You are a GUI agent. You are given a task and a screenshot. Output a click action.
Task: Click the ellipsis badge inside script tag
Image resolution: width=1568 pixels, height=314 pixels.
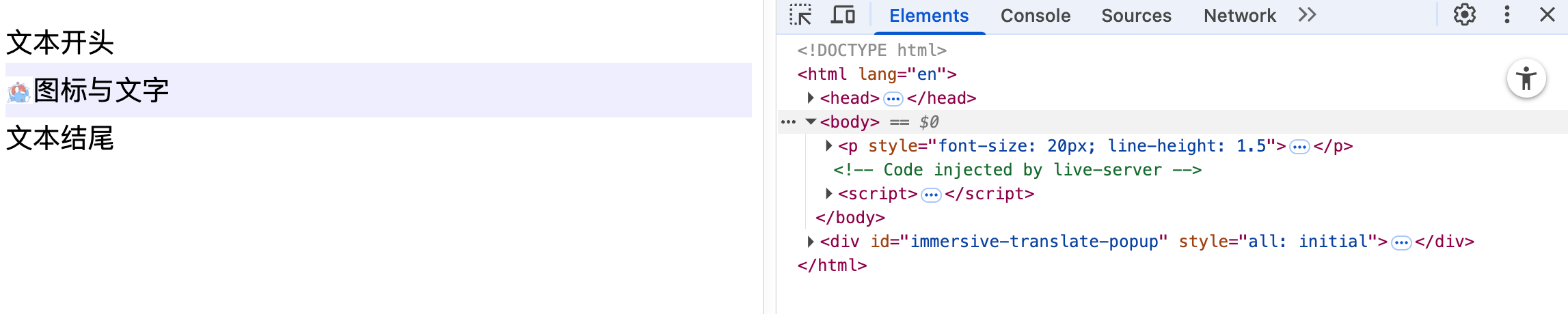tap(931, 195)
